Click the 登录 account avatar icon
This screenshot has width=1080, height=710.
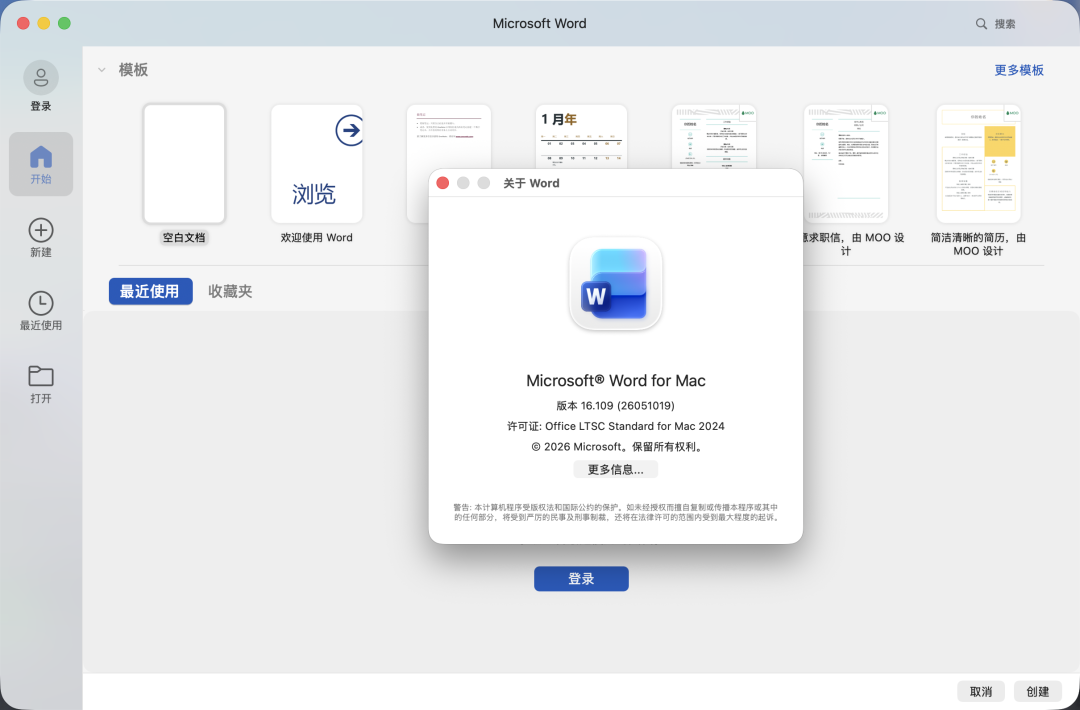41,77
